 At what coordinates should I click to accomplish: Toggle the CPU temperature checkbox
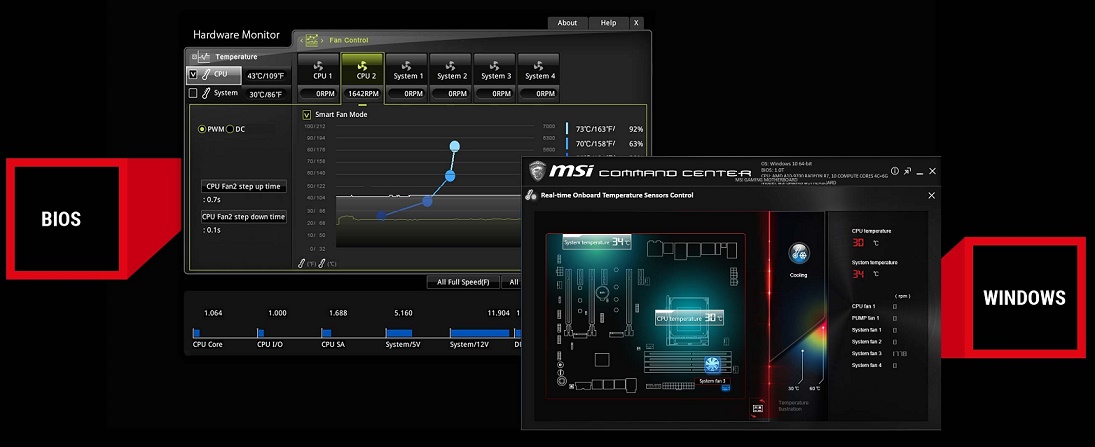pyautogui.click(x=193, y=74)
